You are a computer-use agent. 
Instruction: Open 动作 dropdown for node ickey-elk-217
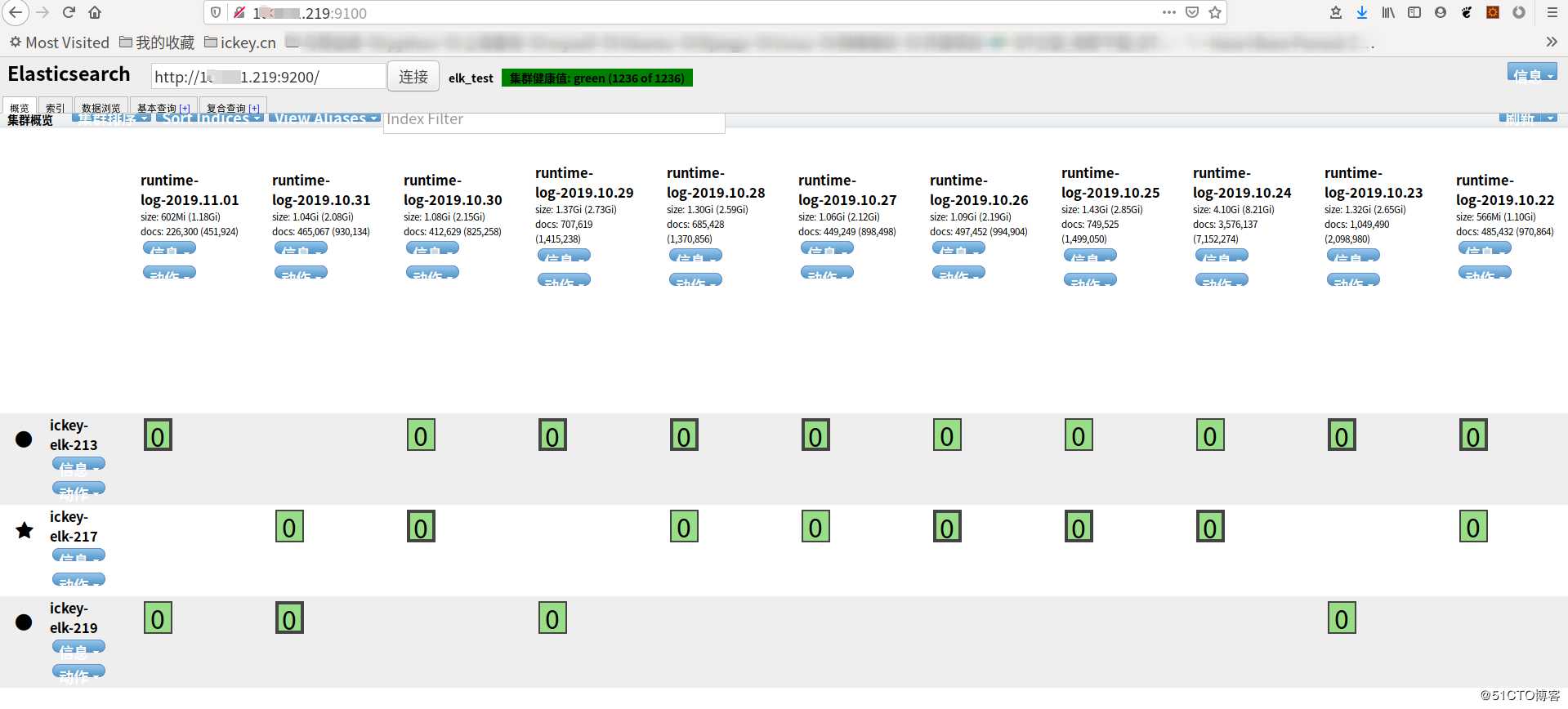point(78,580)
